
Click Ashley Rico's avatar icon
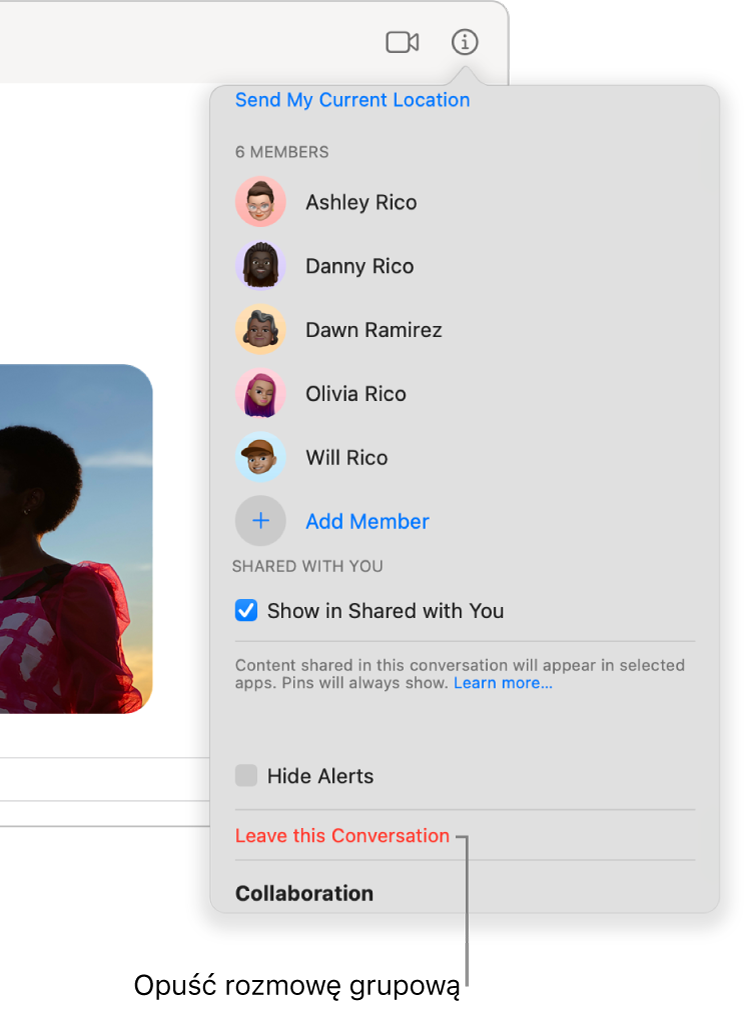click(x=261, y=202)
